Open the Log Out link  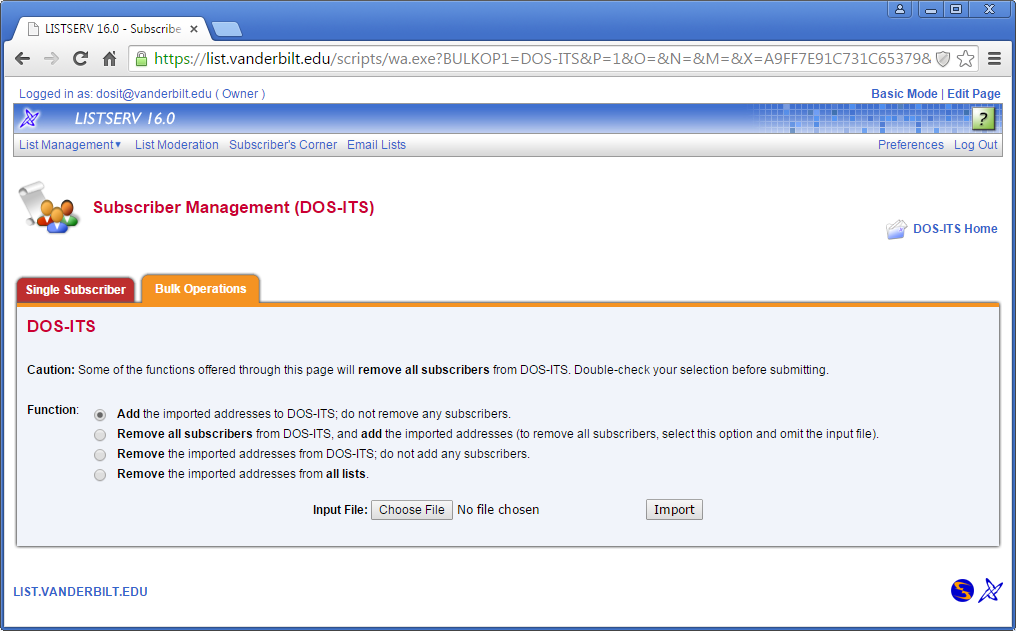(975, 145)
